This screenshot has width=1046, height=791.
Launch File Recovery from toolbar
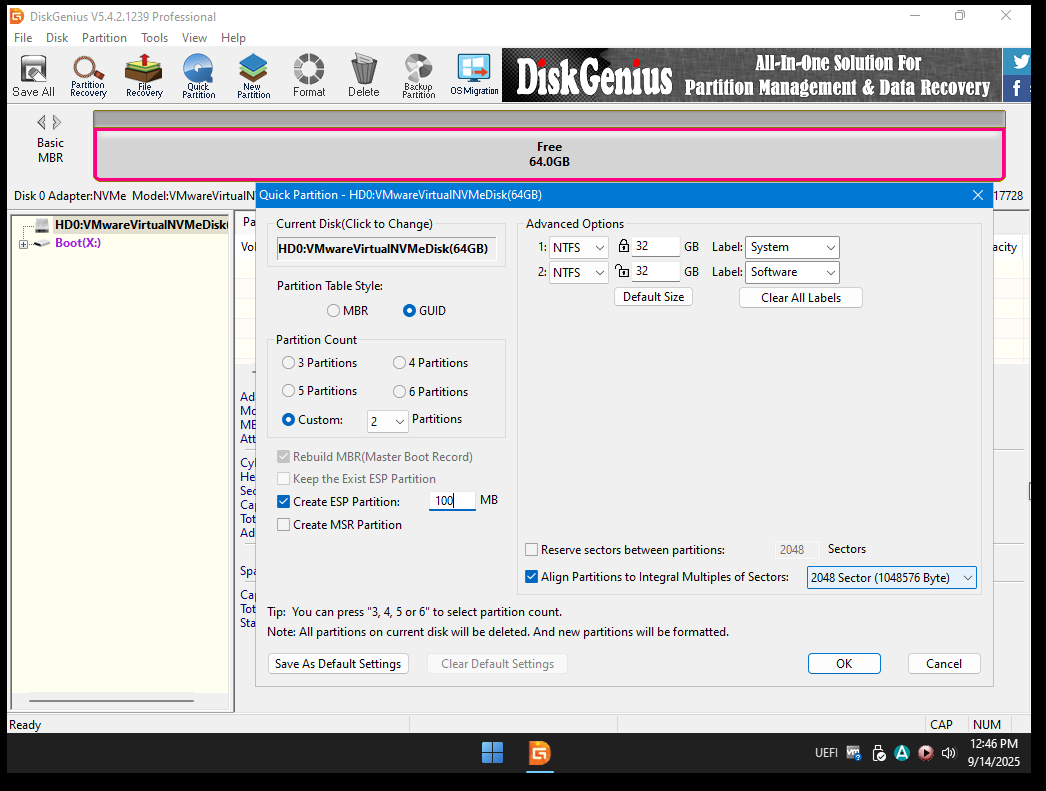[x=144, y=76]
